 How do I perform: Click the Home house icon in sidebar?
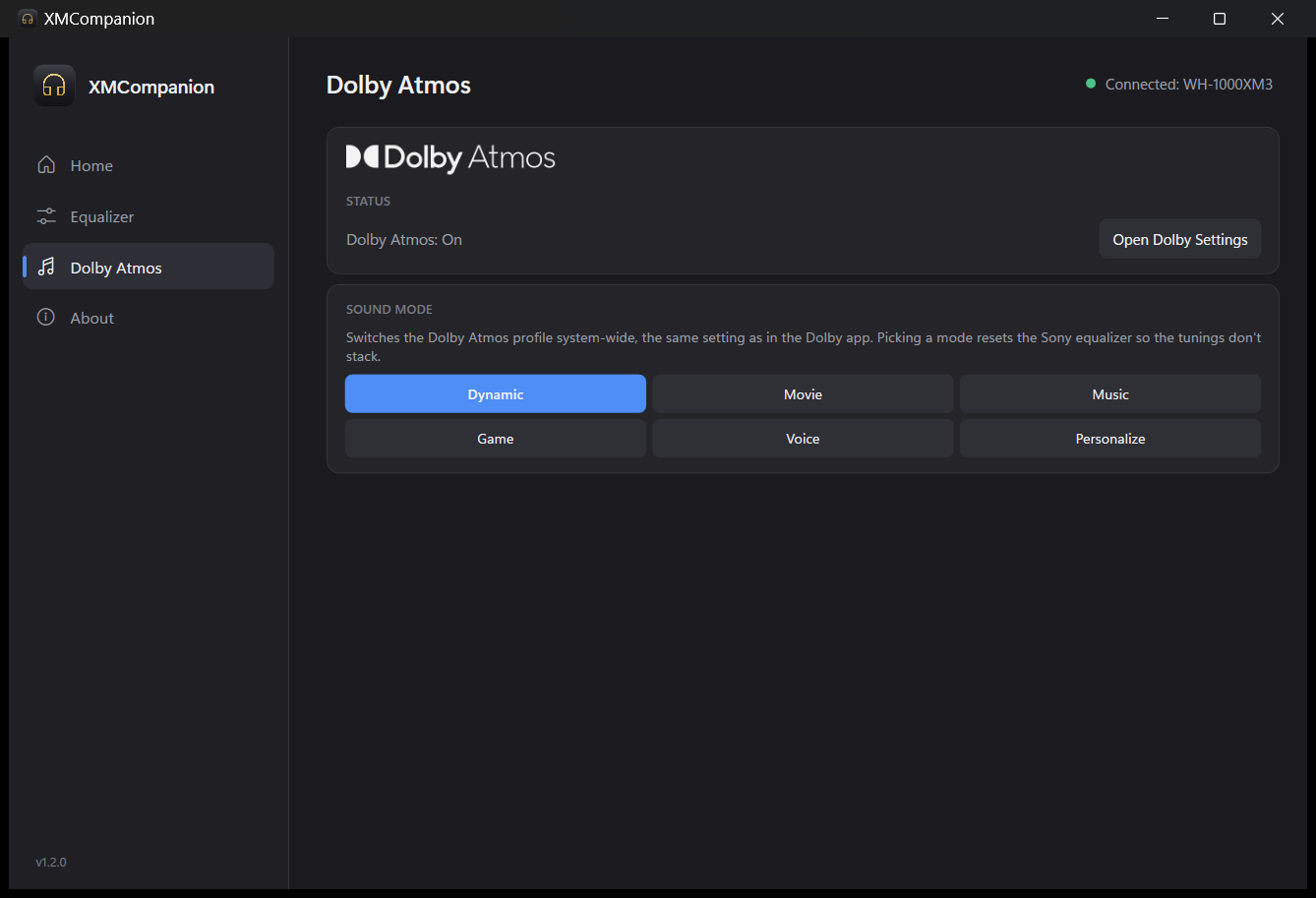(46, 165)
